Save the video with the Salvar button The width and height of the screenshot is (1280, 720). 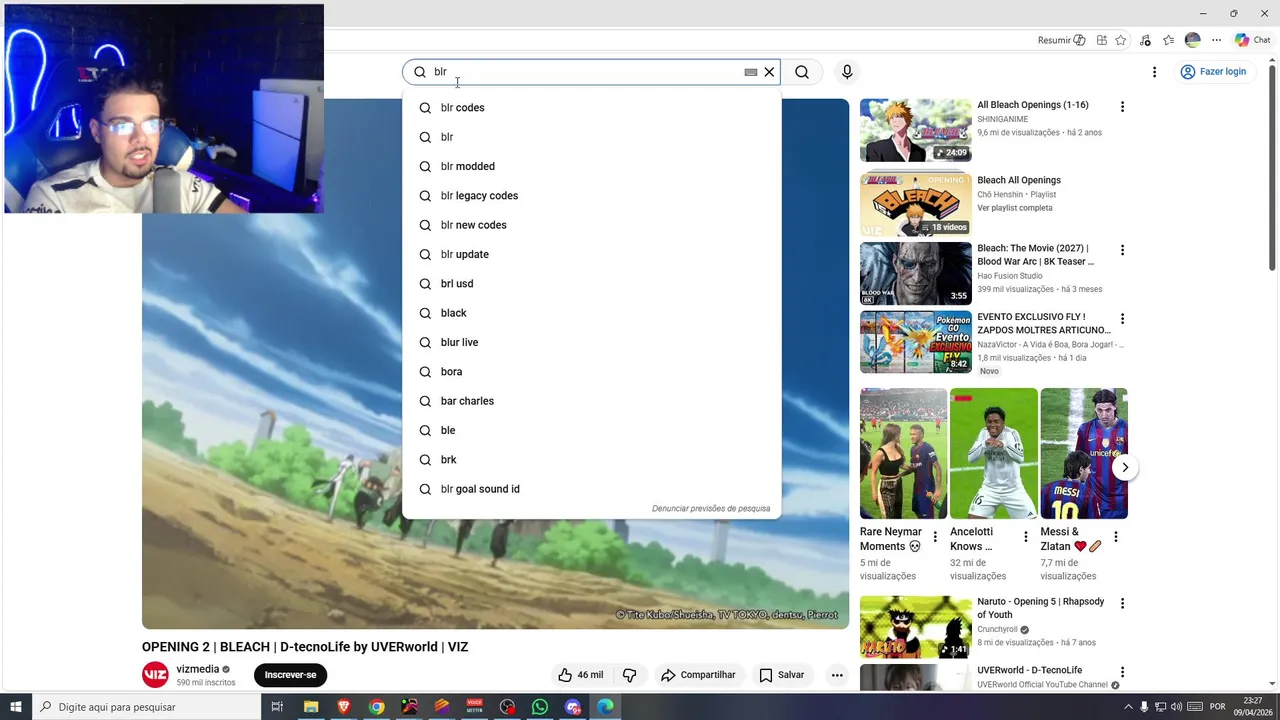pos(781,675)
